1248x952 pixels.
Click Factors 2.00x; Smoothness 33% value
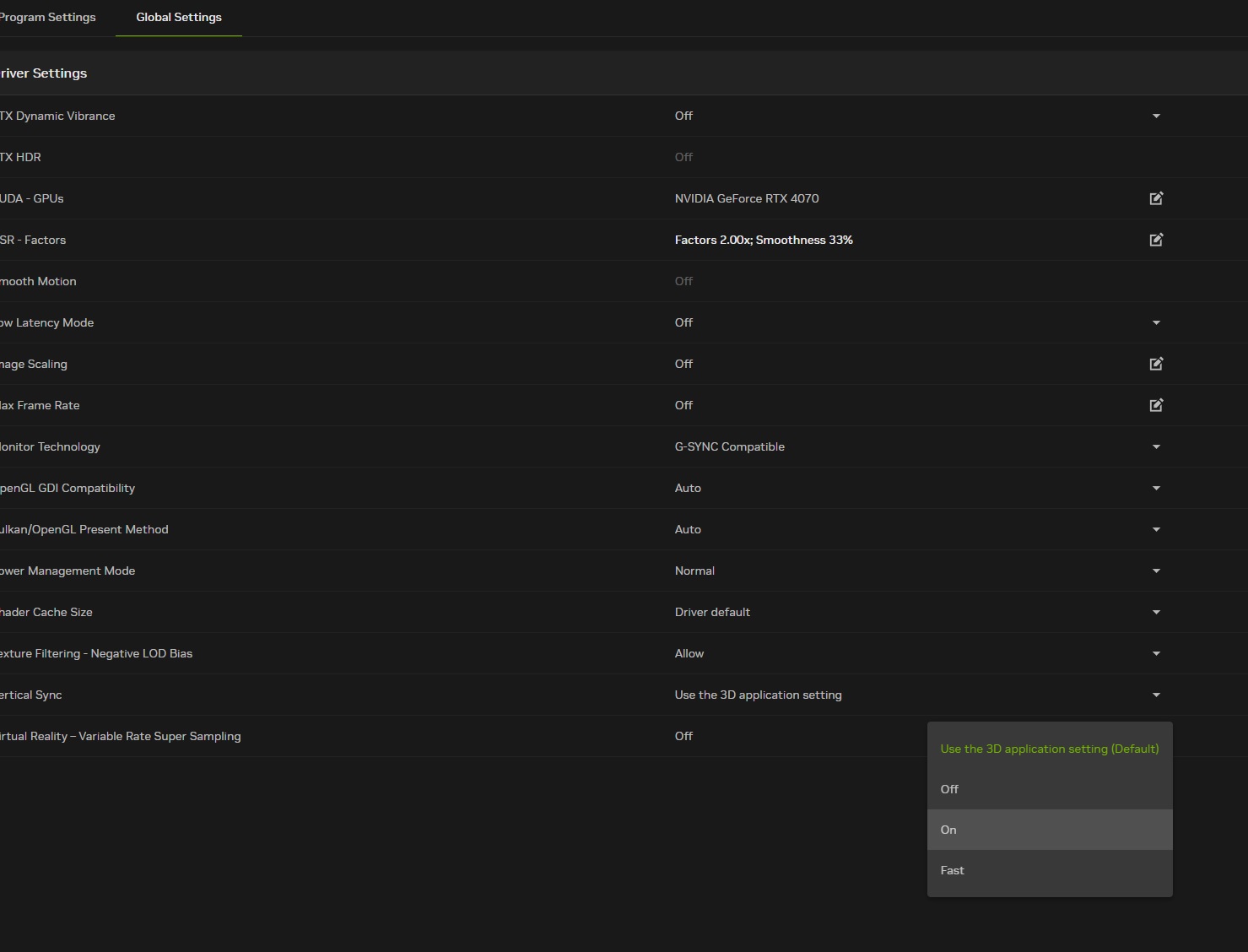764,240
